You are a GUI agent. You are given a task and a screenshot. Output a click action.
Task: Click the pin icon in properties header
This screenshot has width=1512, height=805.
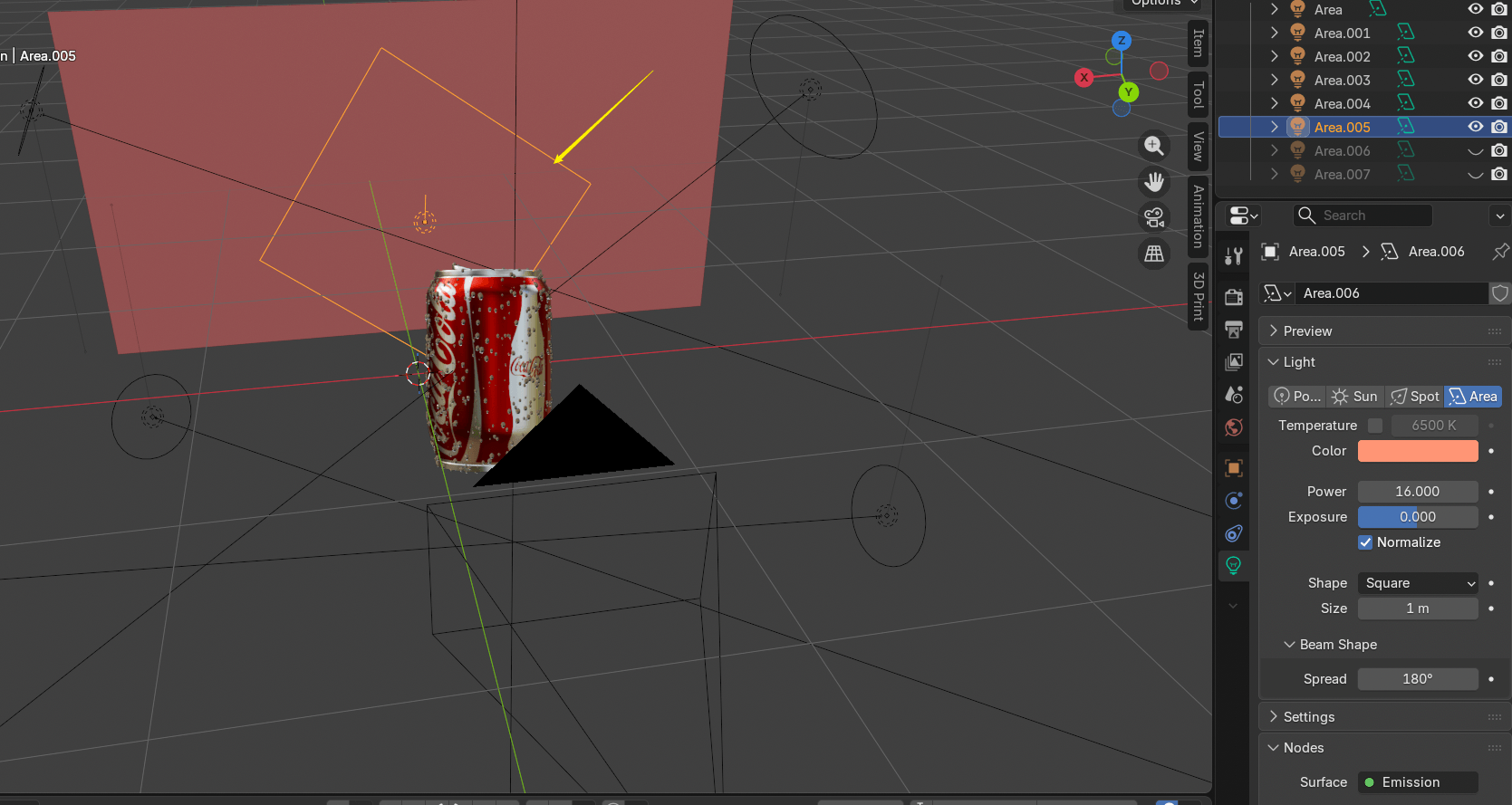point(1500,252)
